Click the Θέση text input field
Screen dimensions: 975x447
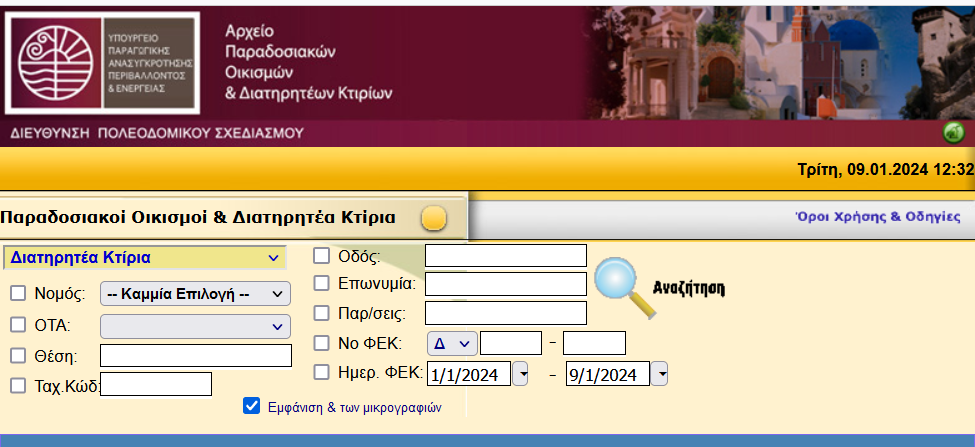pos(195,355)
